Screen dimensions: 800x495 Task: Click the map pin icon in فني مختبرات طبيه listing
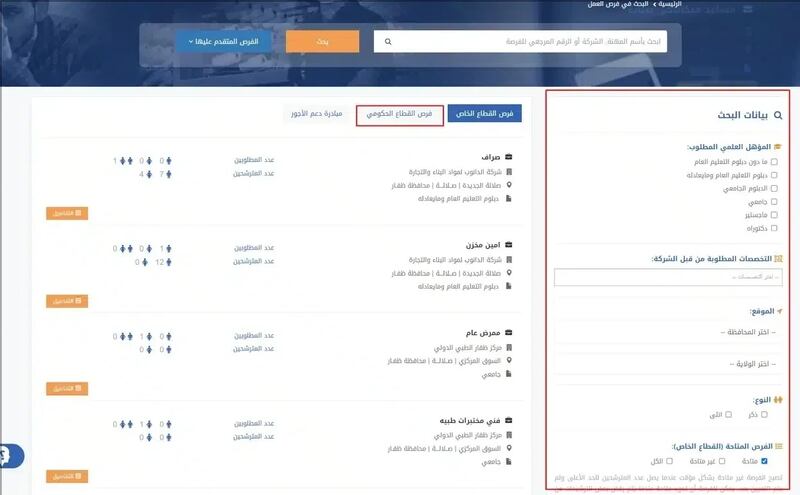click(x=509, y=448)
